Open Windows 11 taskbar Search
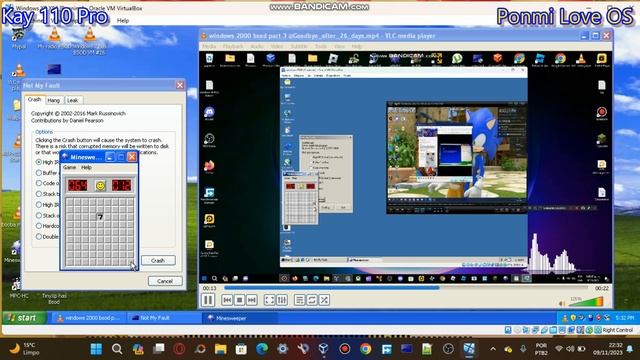Image resolution: width=640 pixels, height=360 pixels. (117, 349)
